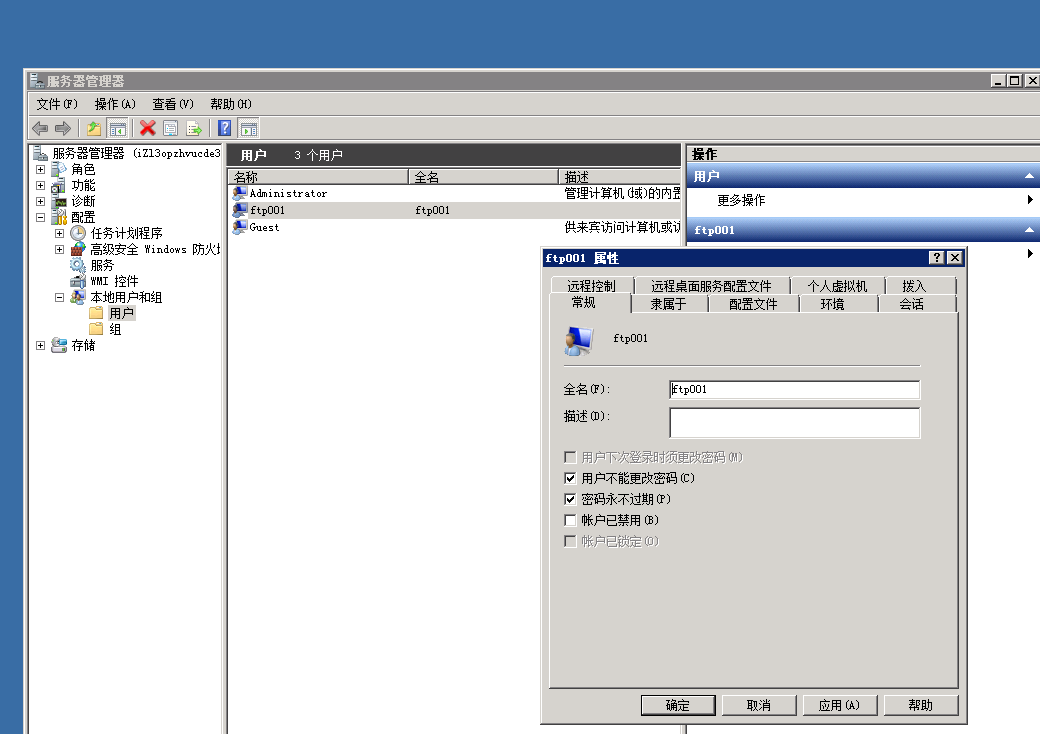The image size is (1040, 734).
Task: Uncheck the 用户不能更改密码 checkbox
Action: click(x=570, y=478)
